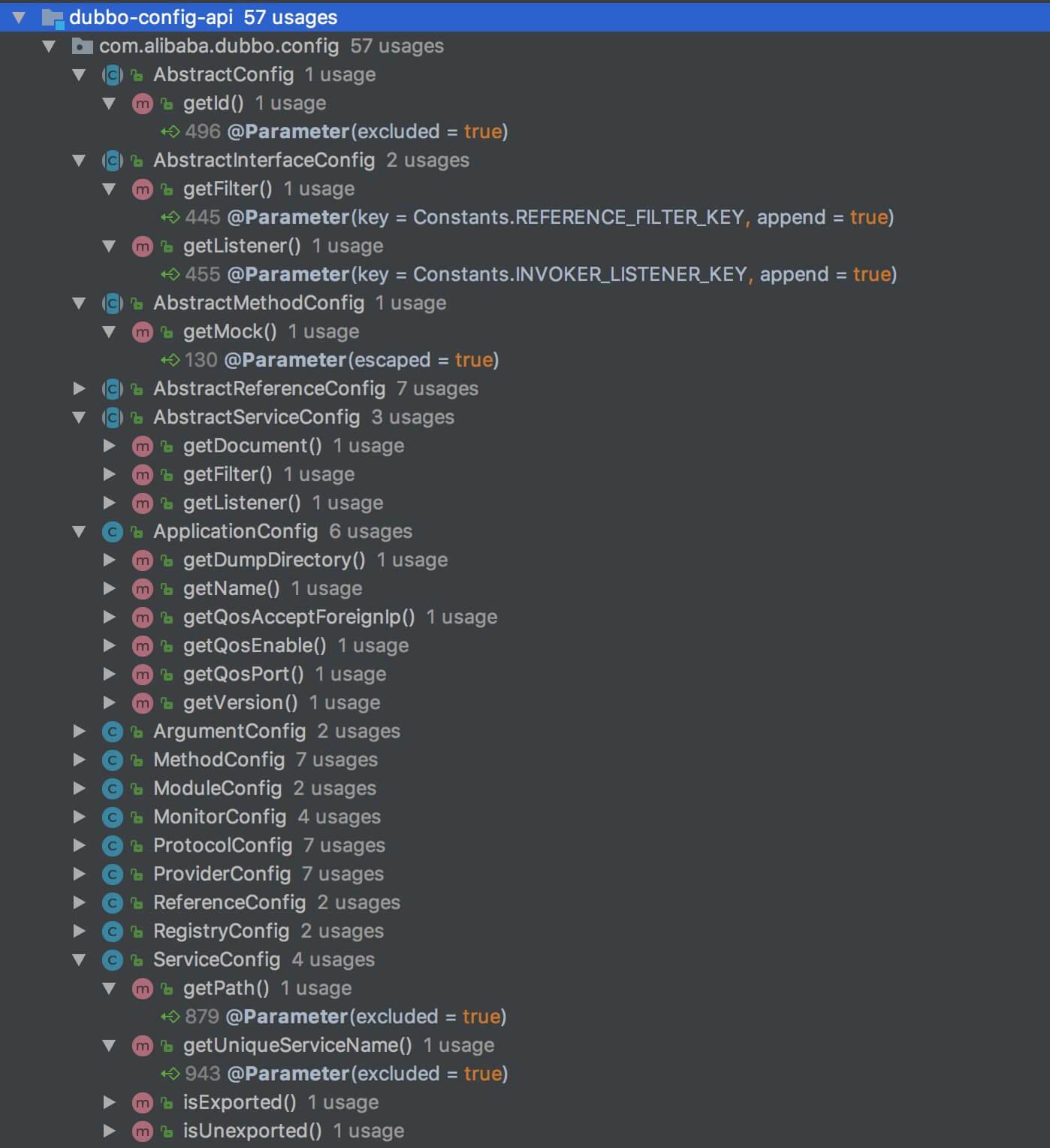
Task: Click the com.alibaba.dubbo.config package icon
Action: tap(82, 47)
